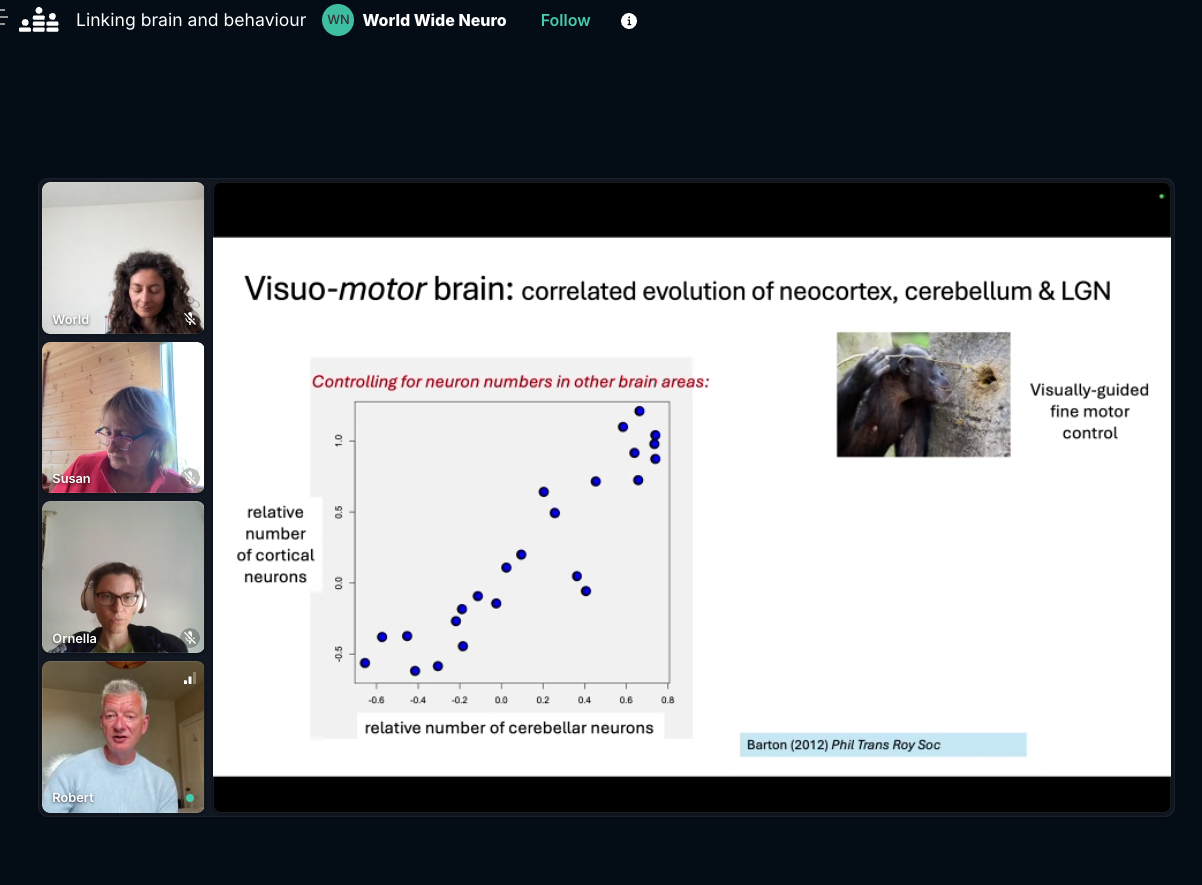
Task: Click the Barton (2012) citation box
Action: click(x=882, y=745)
